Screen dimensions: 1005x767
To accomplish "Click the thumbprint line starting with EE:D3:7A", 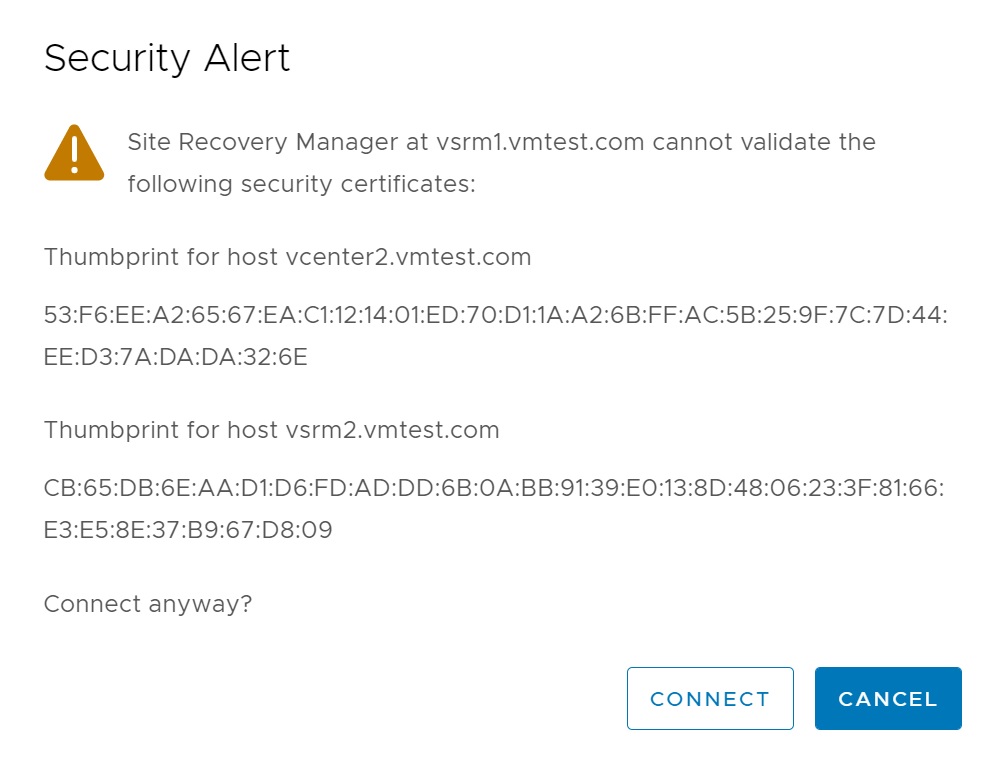I will [x=176, y=357].
